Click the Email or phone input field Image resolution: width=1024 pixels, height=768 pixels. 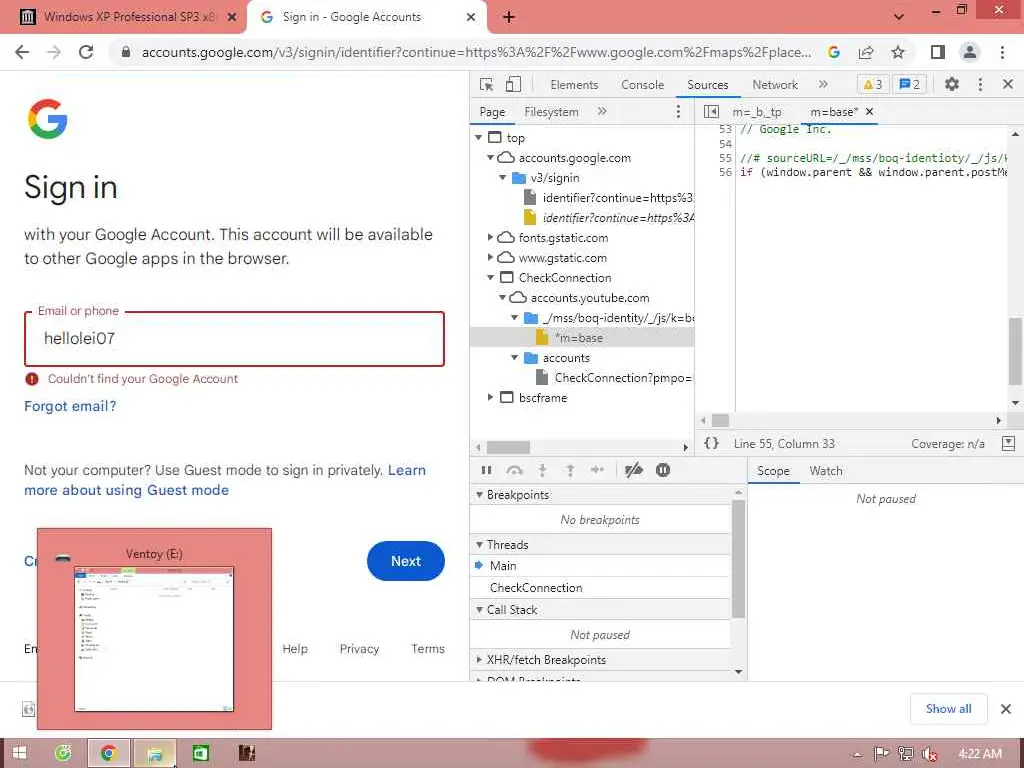pos(234,339)
